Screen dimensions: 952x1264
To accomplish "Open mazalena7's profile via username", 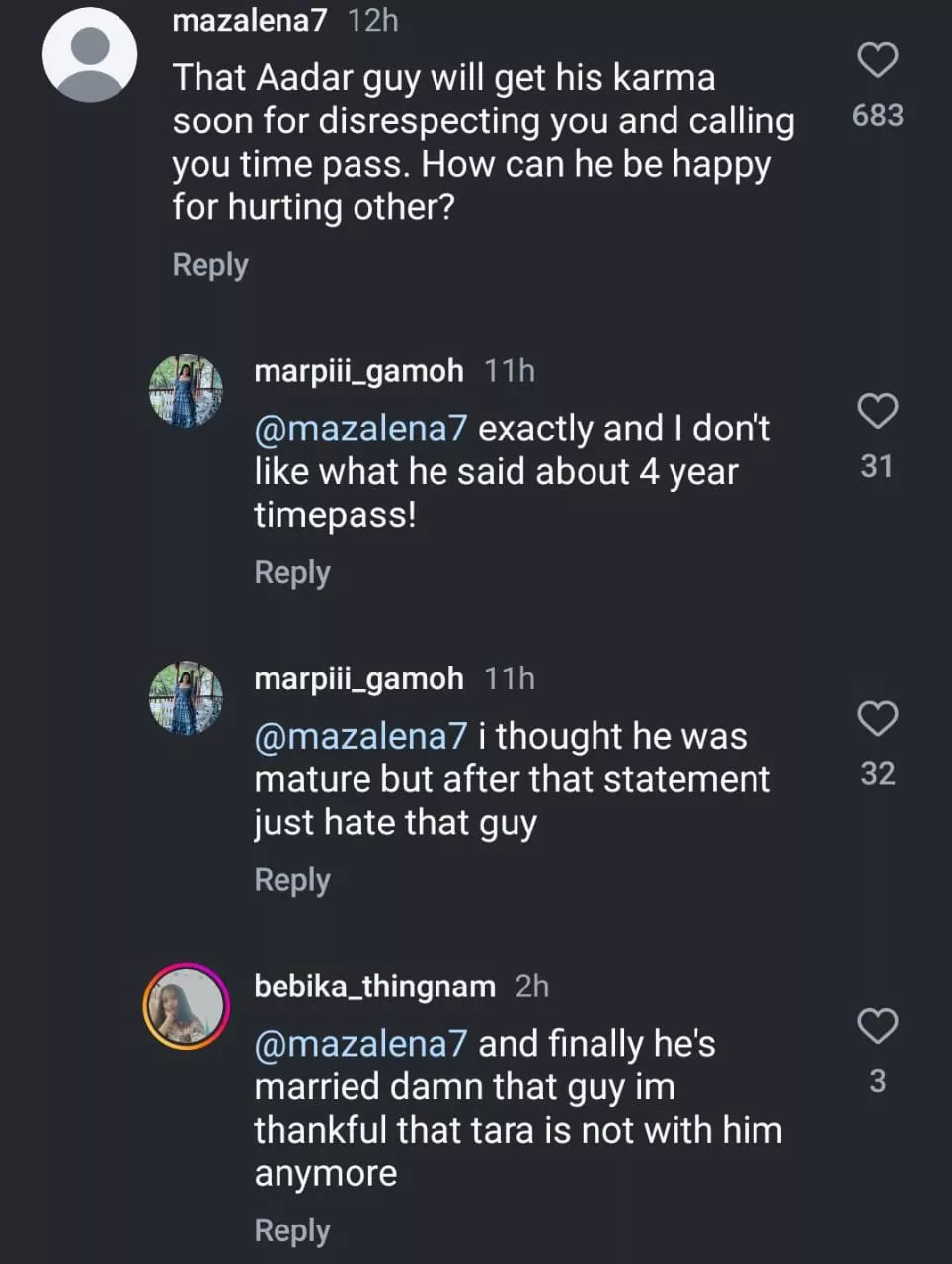I will [x=249, y=20].
